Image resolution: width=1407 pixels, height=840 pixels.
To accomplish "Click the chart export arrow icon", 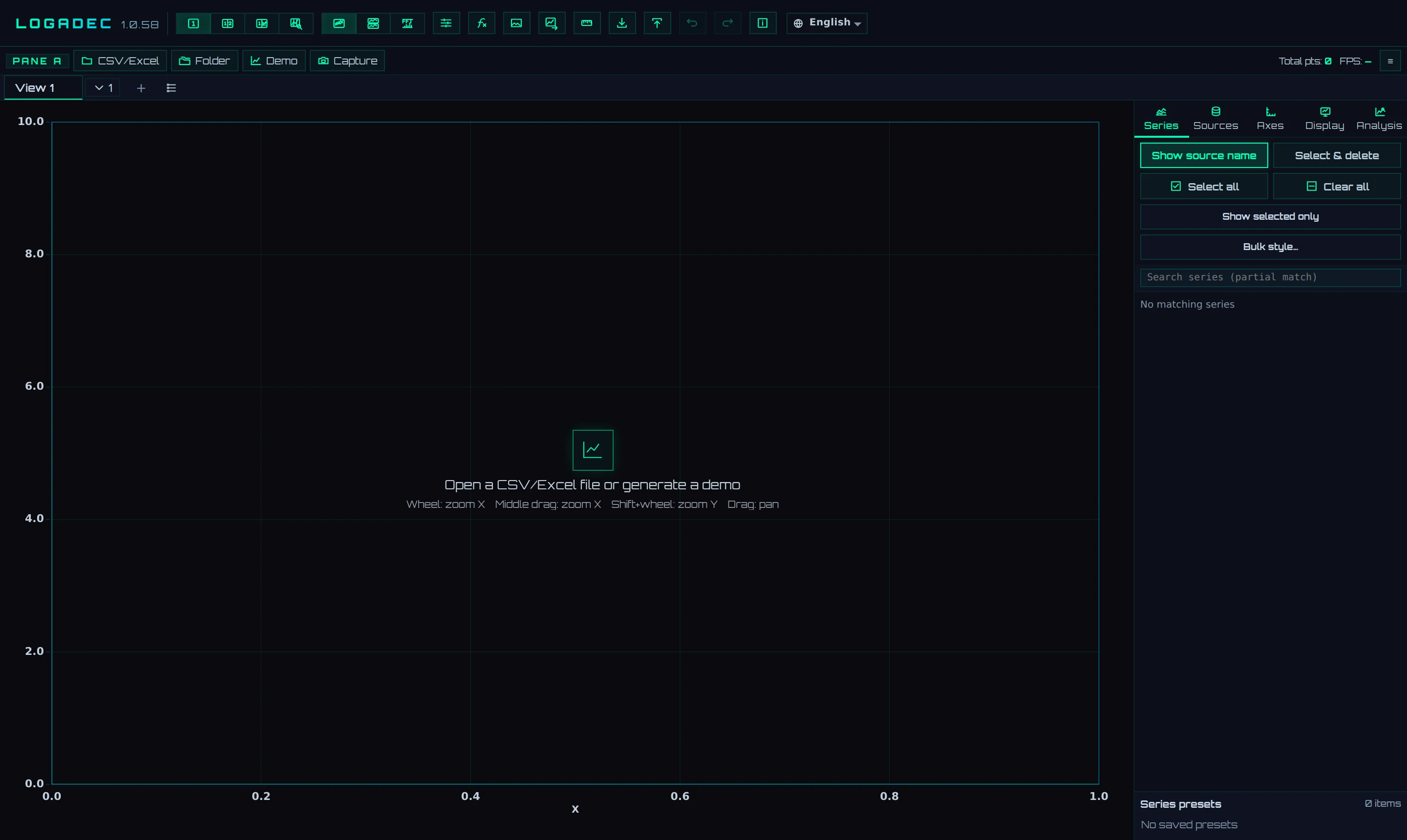I will [x=552, y=23].
